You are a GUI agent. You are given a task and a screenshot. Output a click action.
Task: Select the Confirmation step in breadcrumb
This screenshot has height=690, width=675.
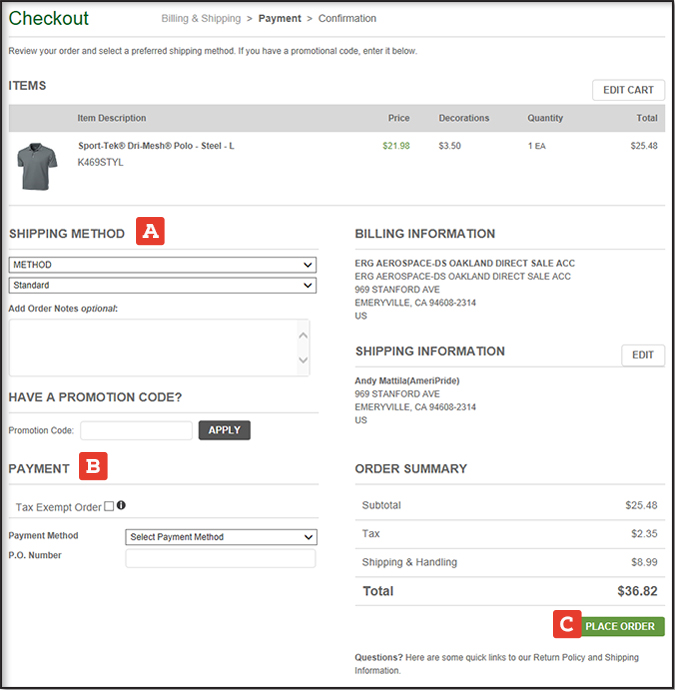coord(347,18)
